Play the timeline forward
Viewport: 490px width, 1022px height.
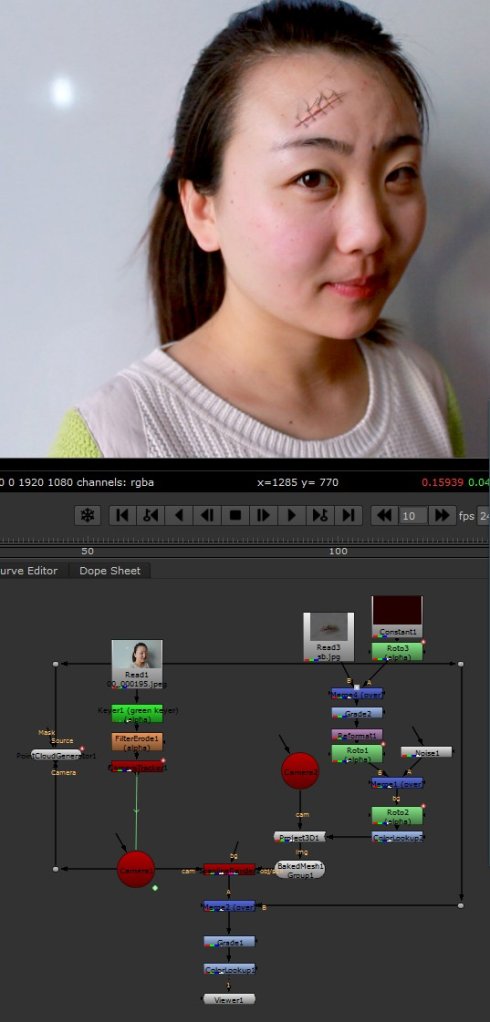[x=292, y=515]
